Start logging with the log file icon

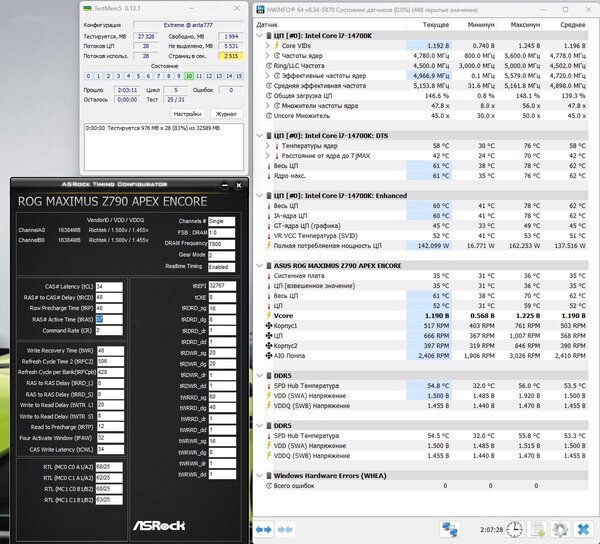click(x=538, y=529)
